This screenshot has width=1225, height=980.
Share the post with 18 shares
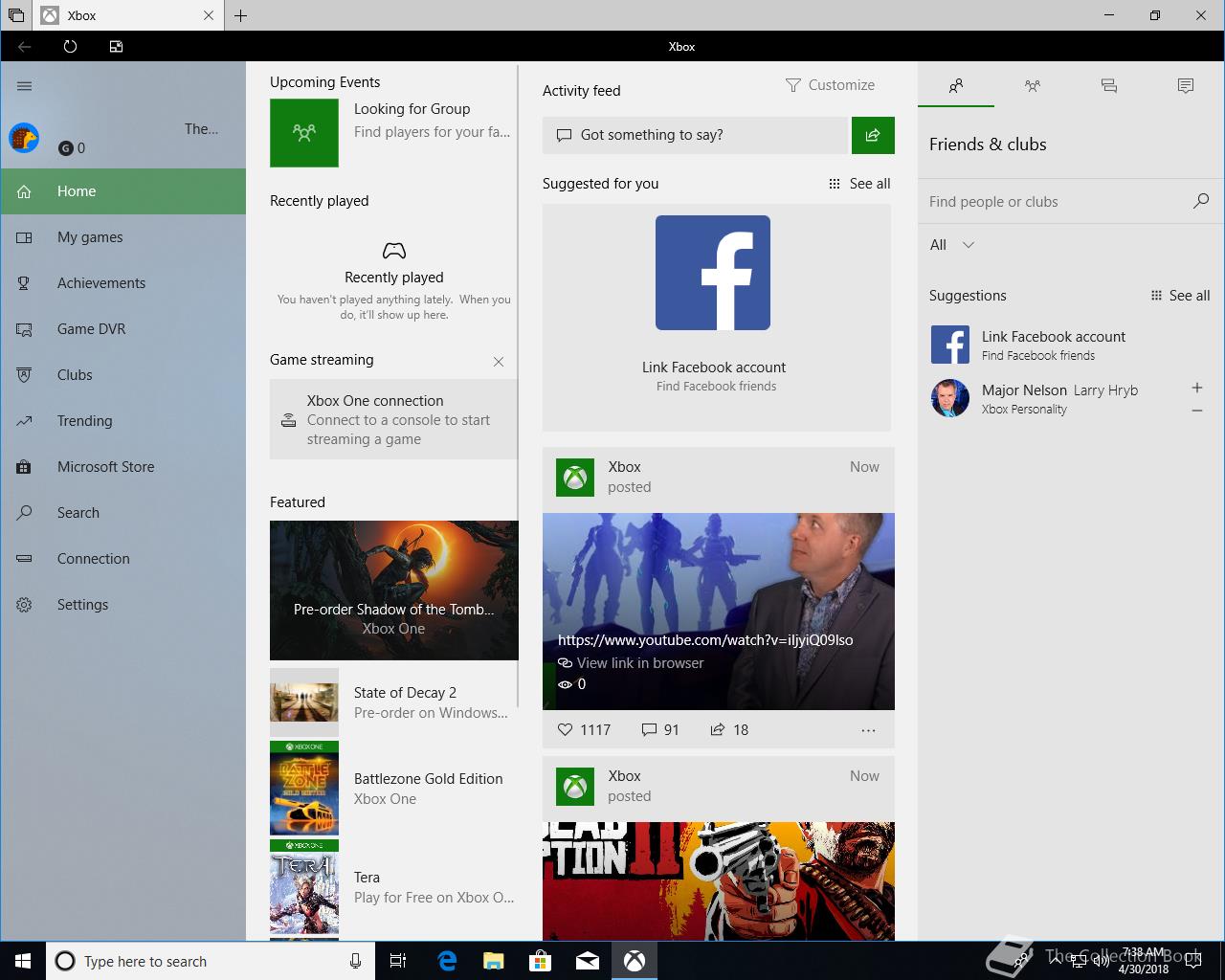(x=729, y=730)
